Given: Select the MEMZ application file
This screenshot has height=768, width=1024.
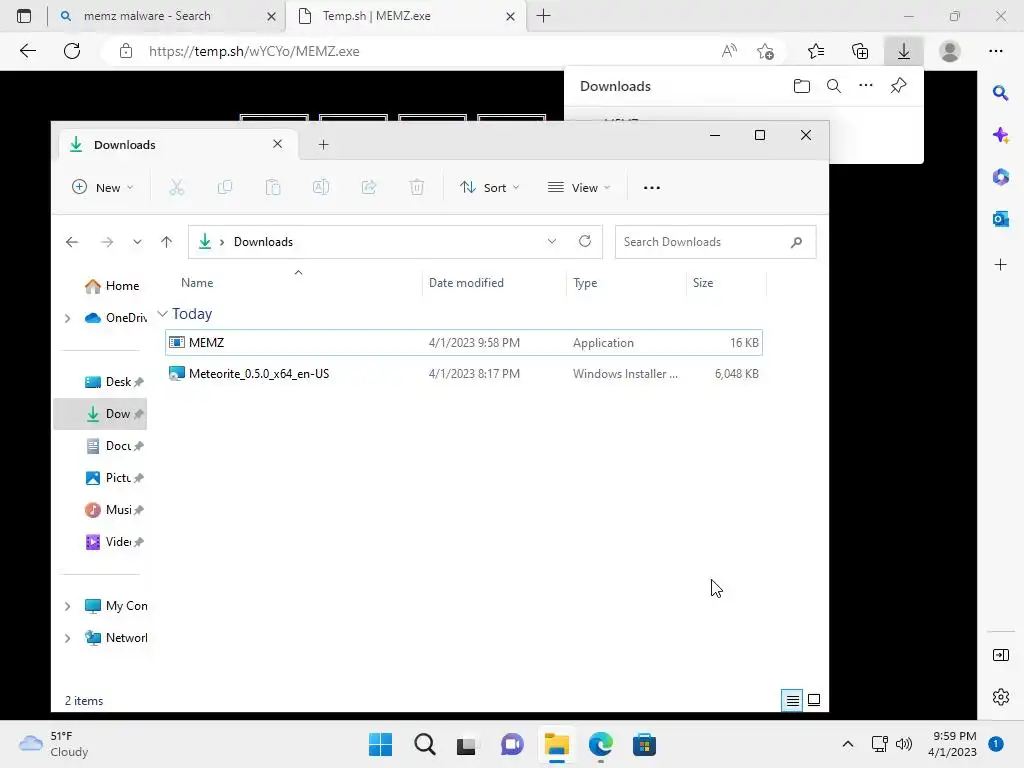Looking at the screenshot, I should tap(464, 343).
